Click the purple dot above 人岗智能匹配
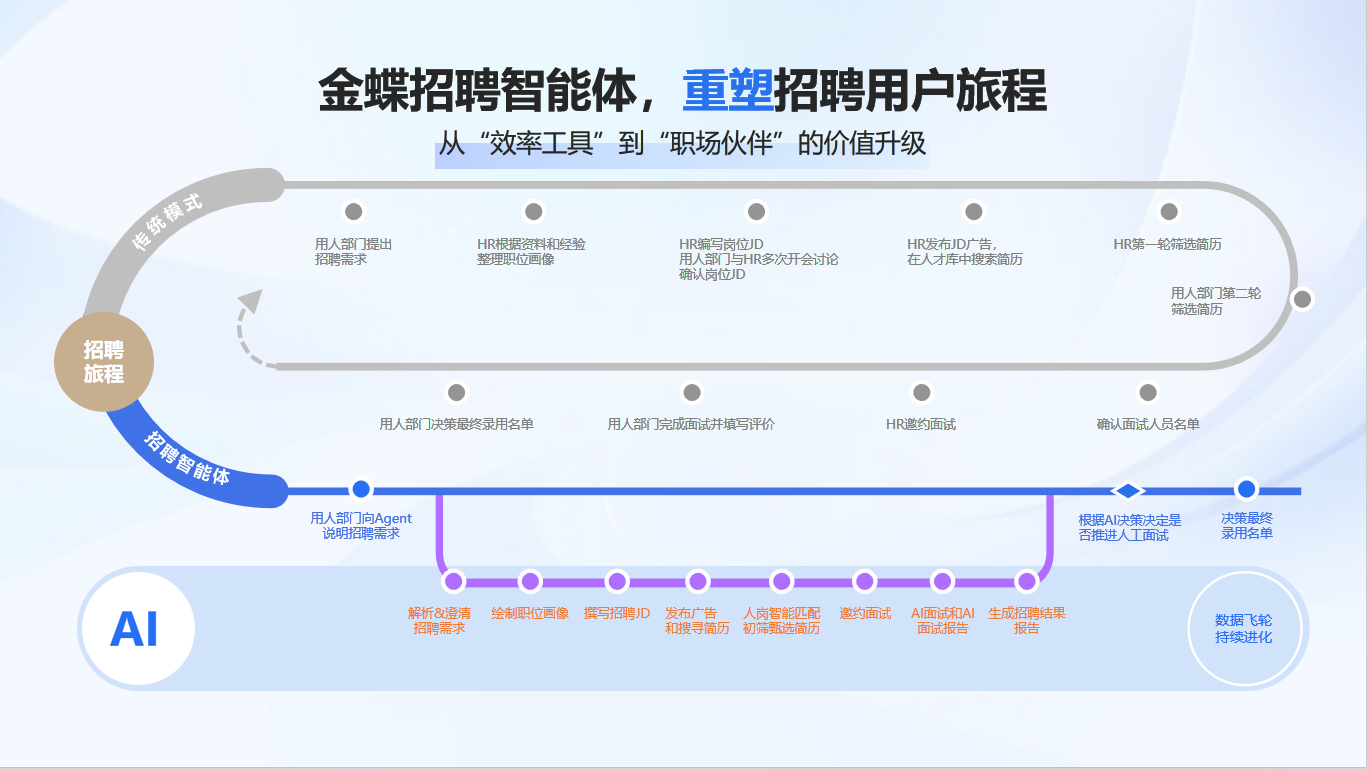Screen dimensions: 1367x769 click(781, 581)
